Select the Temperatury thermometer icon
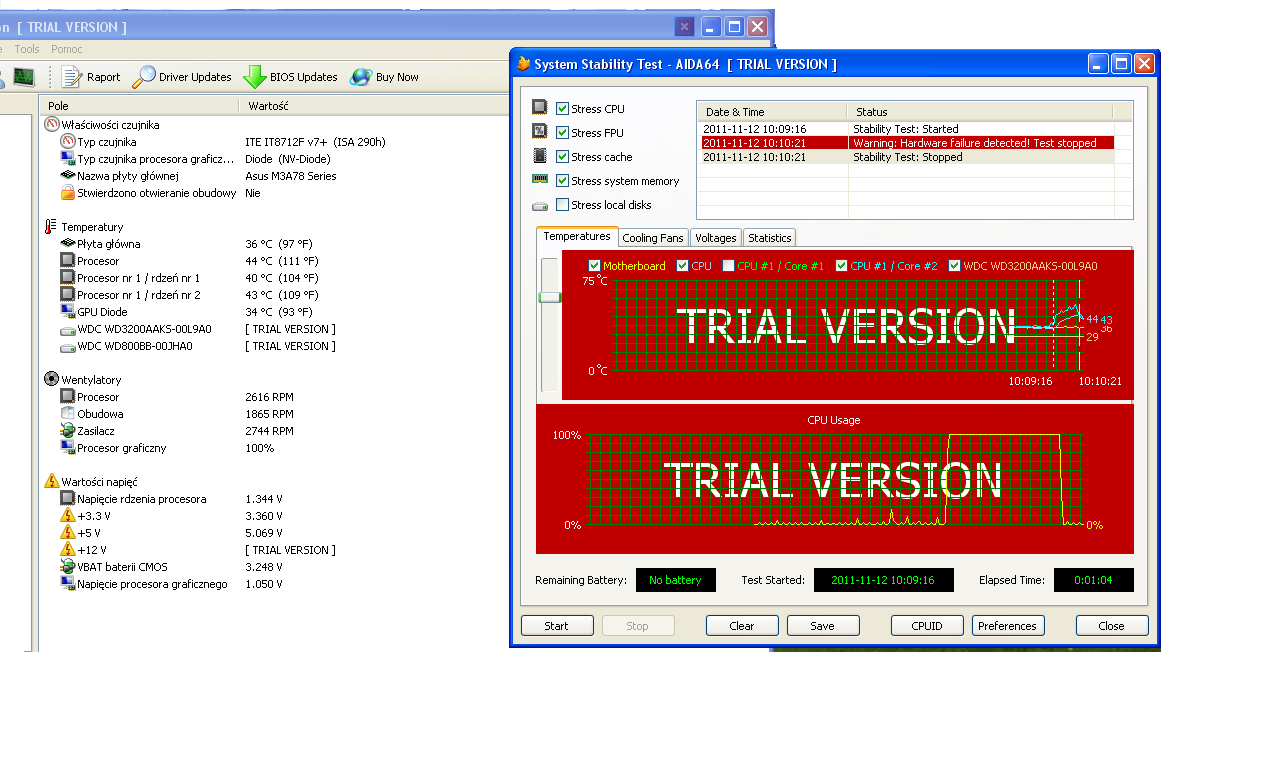The image size is (1280, 768). 52,227
